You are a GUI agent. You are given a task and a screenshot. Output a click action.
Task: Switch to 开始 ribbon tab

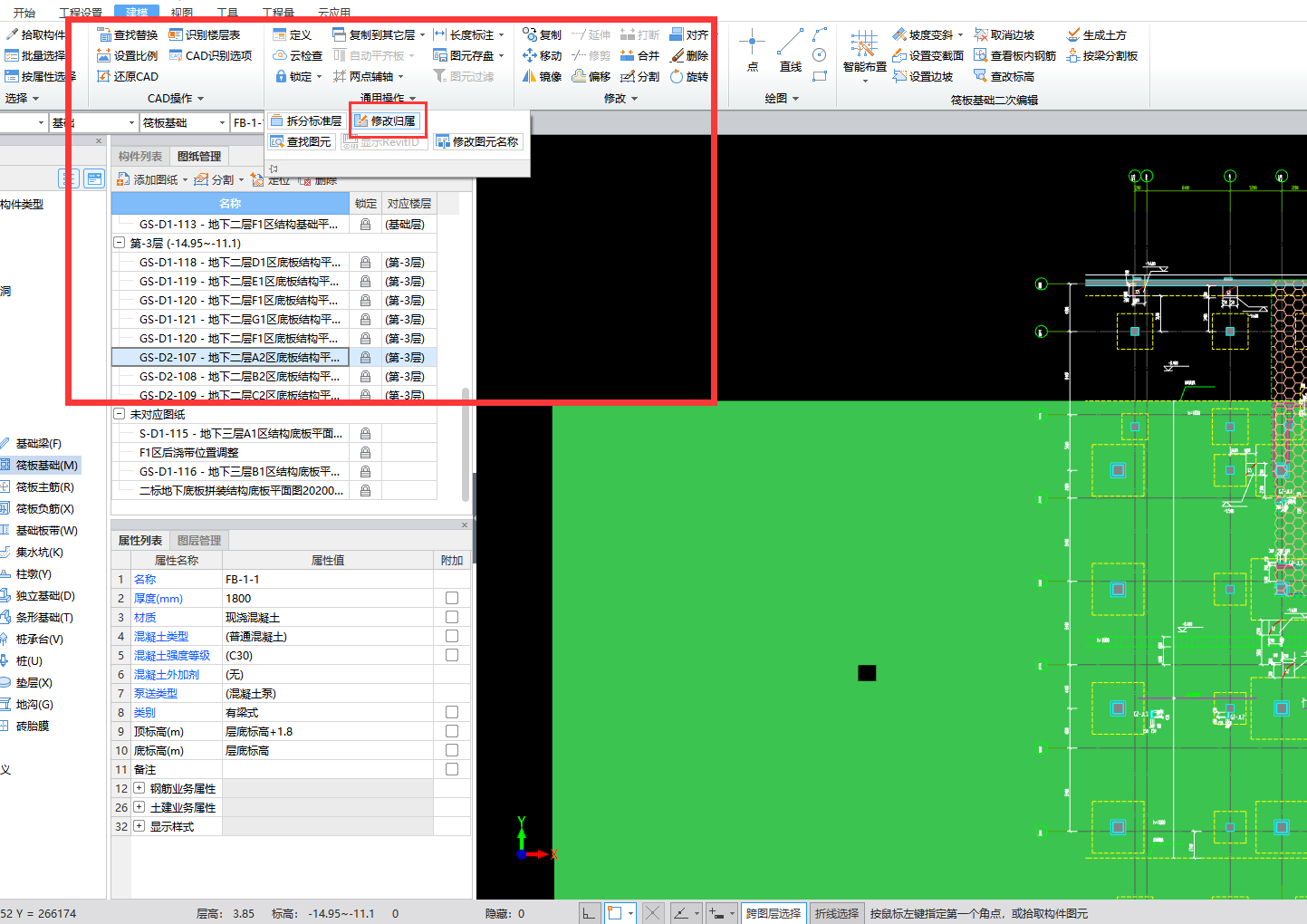coord(24,13)
